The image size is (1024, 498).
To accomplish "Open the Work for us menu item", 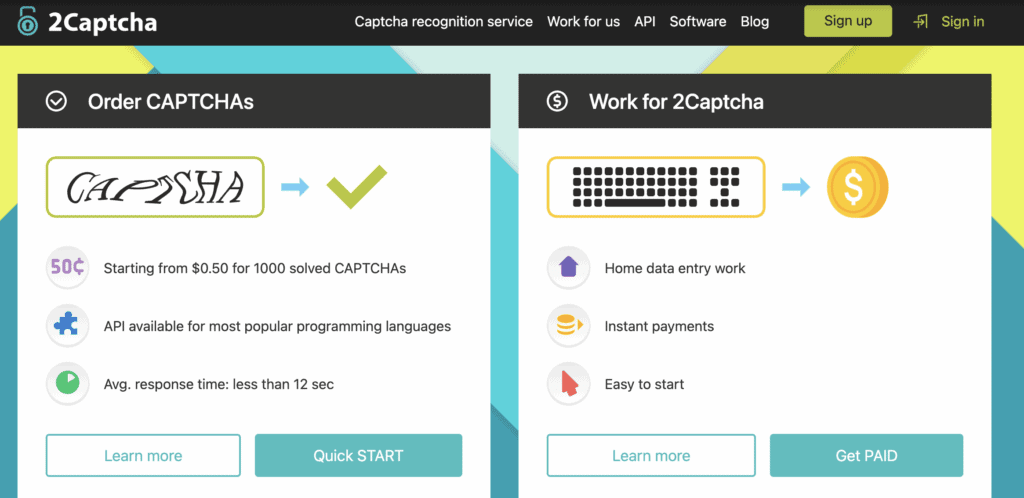I will [x=583, y=22].
